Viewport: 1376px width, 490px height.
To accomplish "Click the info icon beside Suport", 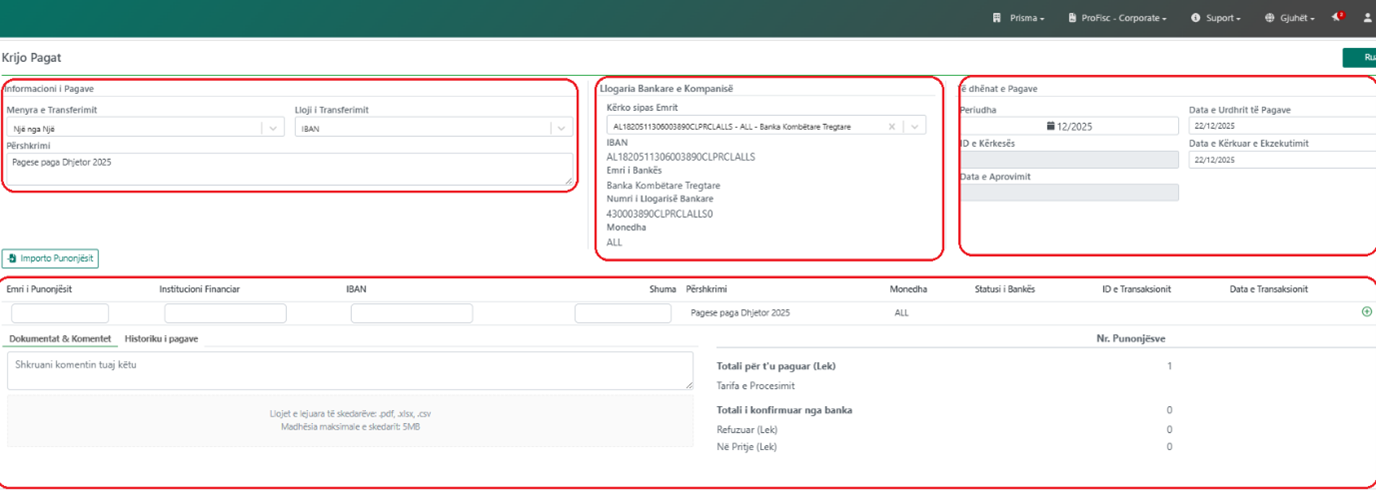I will click(1195, 18).
